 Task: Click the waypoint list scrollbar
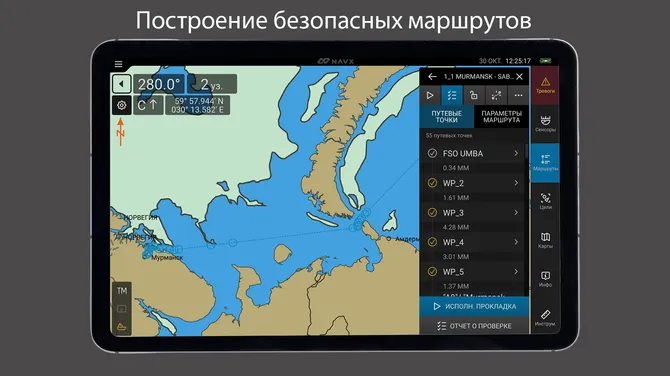click(526, 152)
